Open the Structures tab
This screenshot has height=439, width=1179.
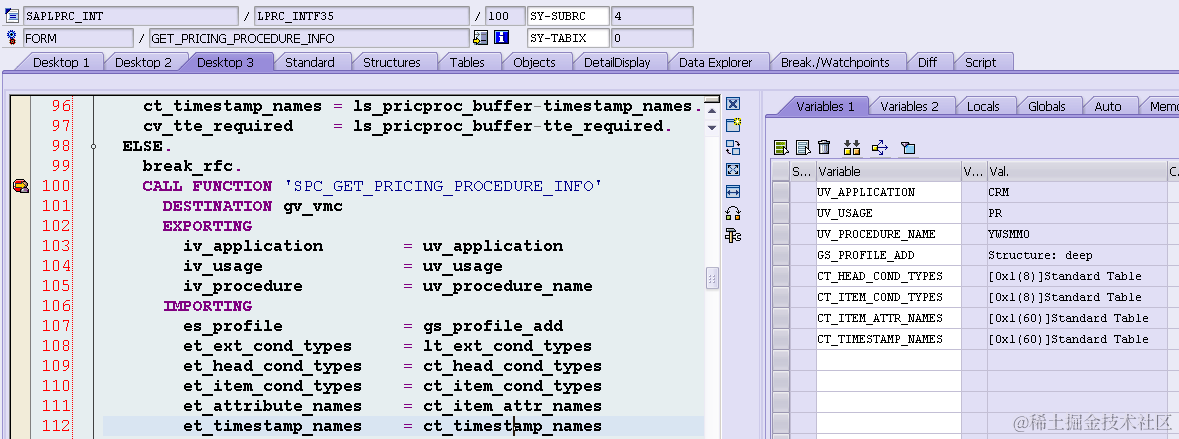click(x=392, y=62)
